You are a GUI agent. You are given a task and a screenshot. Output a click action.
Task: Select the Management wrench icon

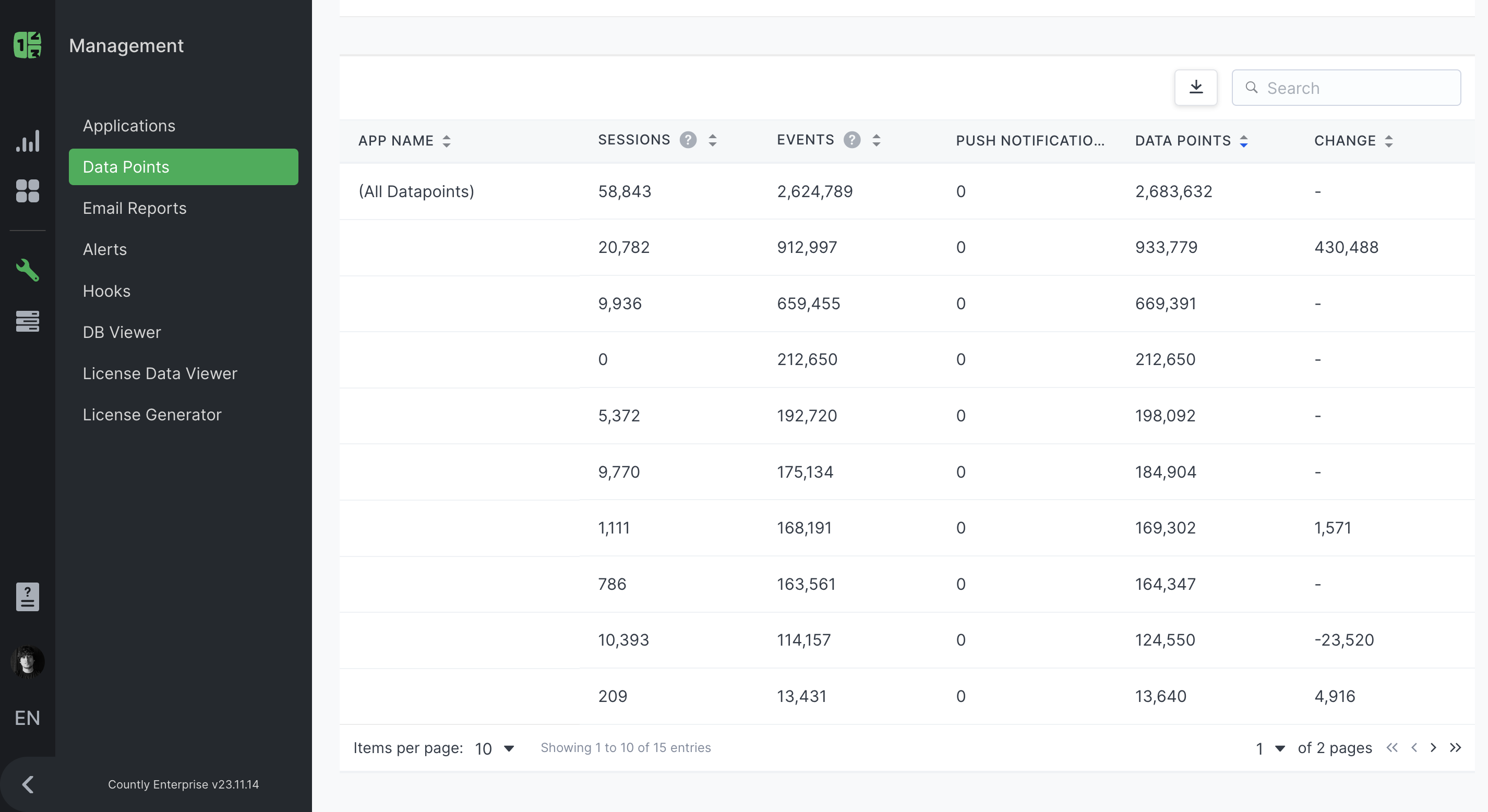click(x=27, y=270)
